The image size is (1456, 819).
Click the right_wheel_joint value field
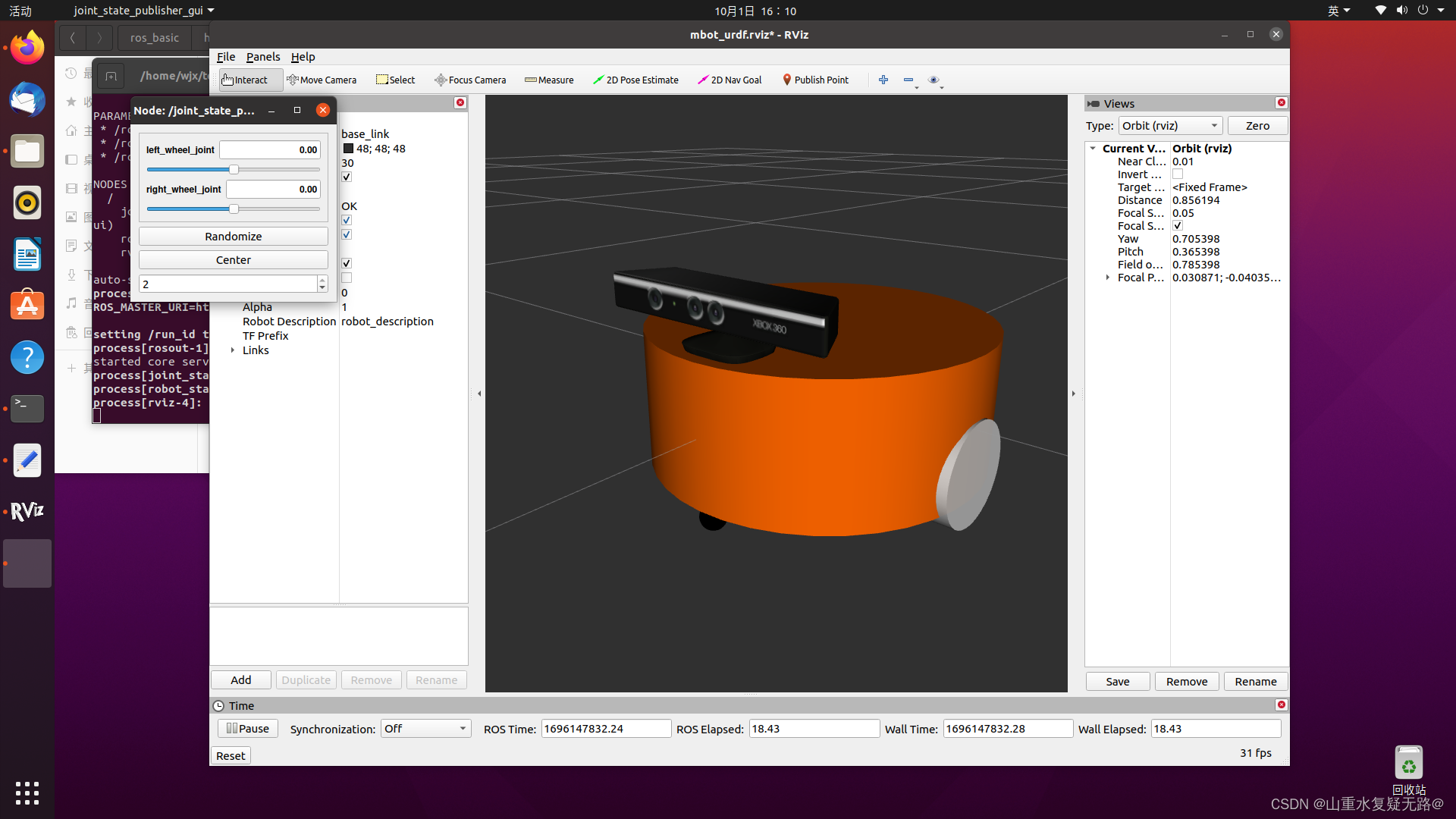tap(273, 190)
